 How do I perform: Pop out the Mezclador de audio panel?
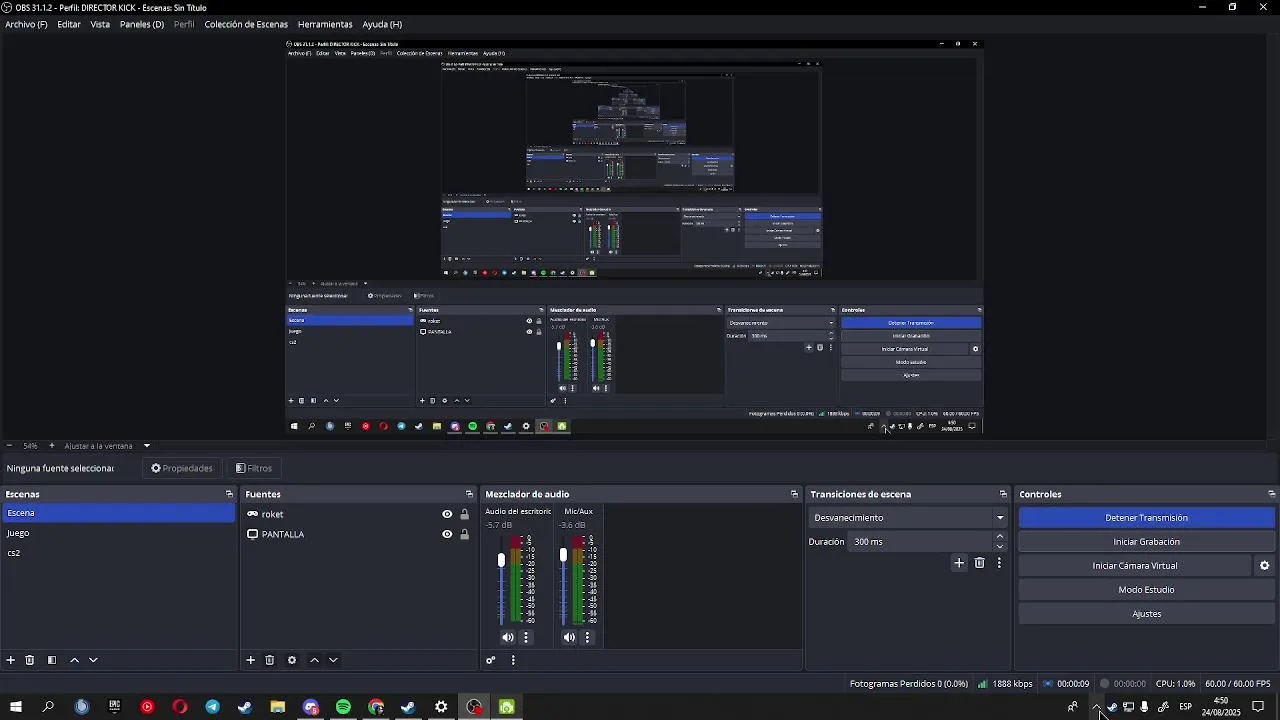click(x=795, y=494)
